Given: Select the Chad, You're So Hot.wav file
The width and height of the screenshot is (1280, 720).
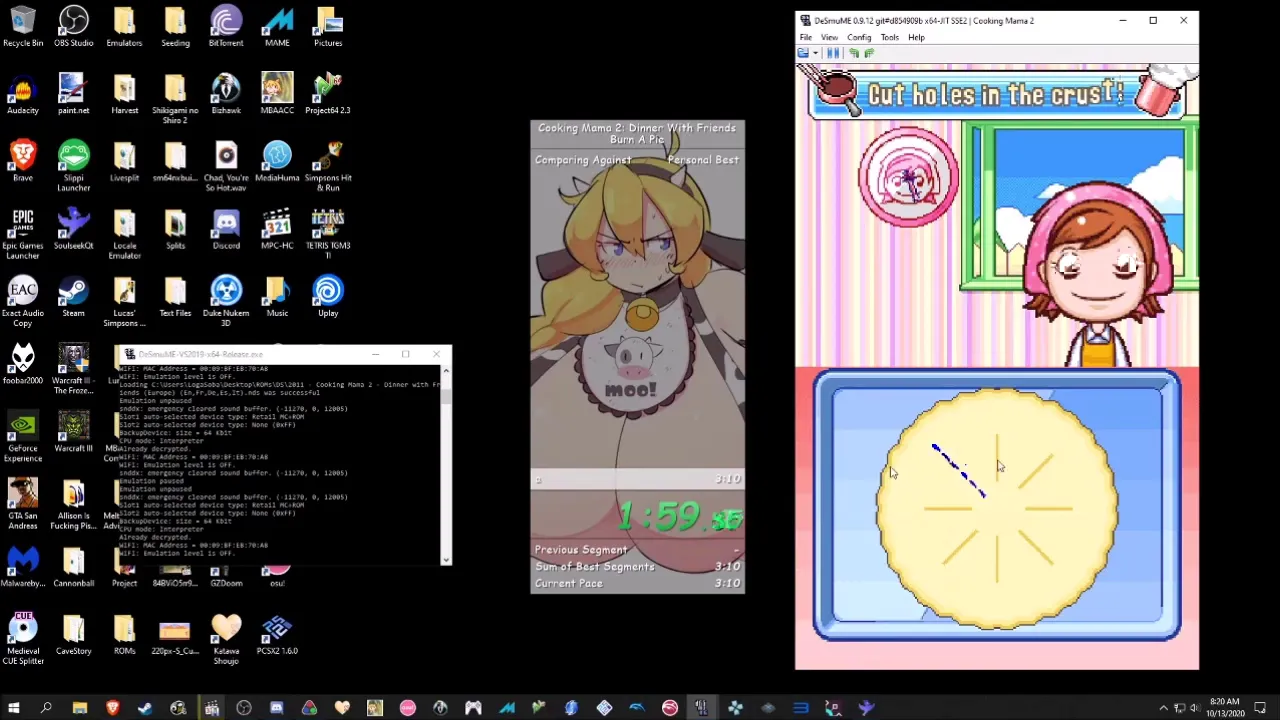Looking at the screenshot, I should coord(226,166).
